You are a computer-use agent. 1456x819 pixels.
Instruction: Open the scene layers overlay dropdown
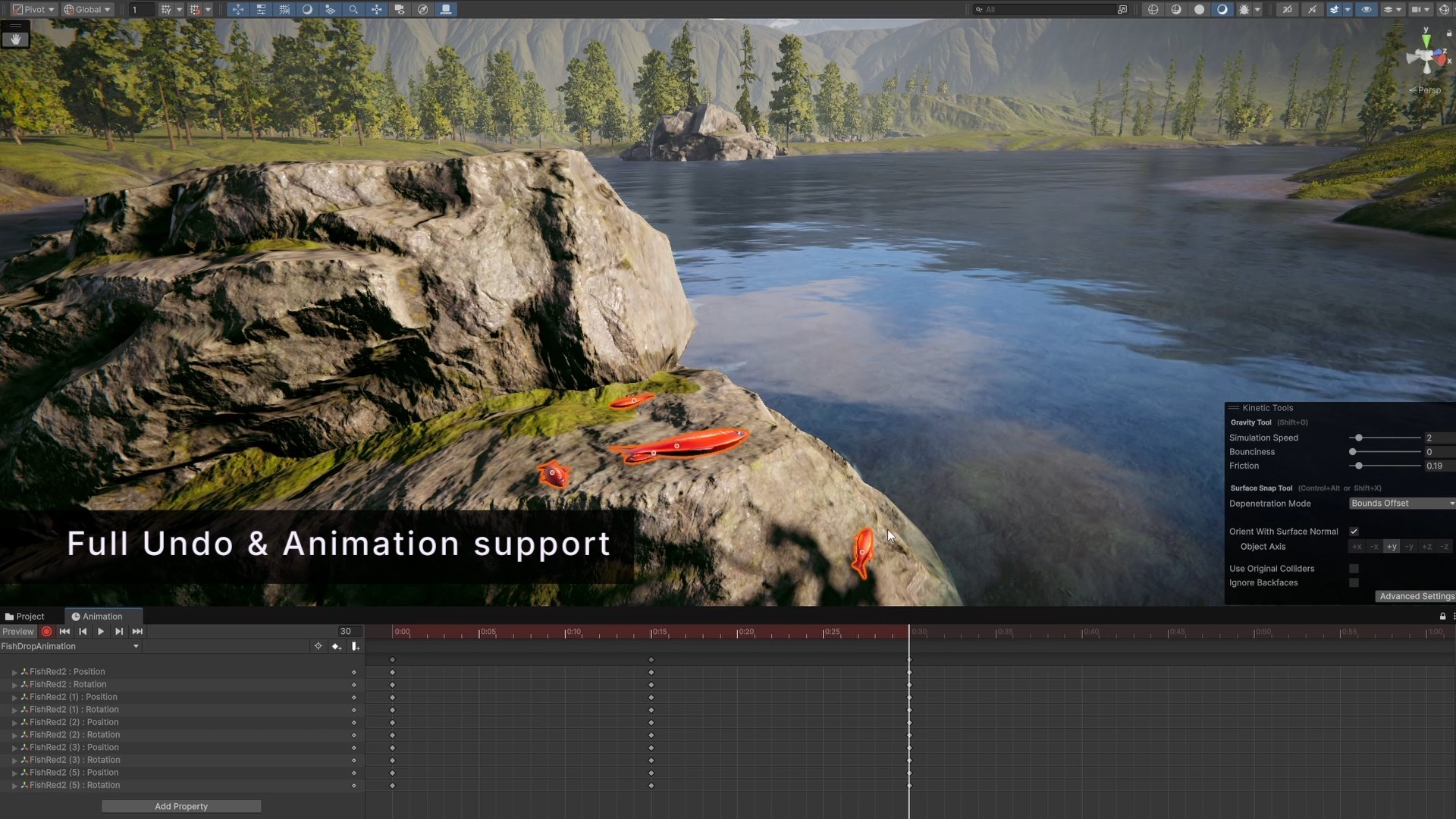[1392, 9]
